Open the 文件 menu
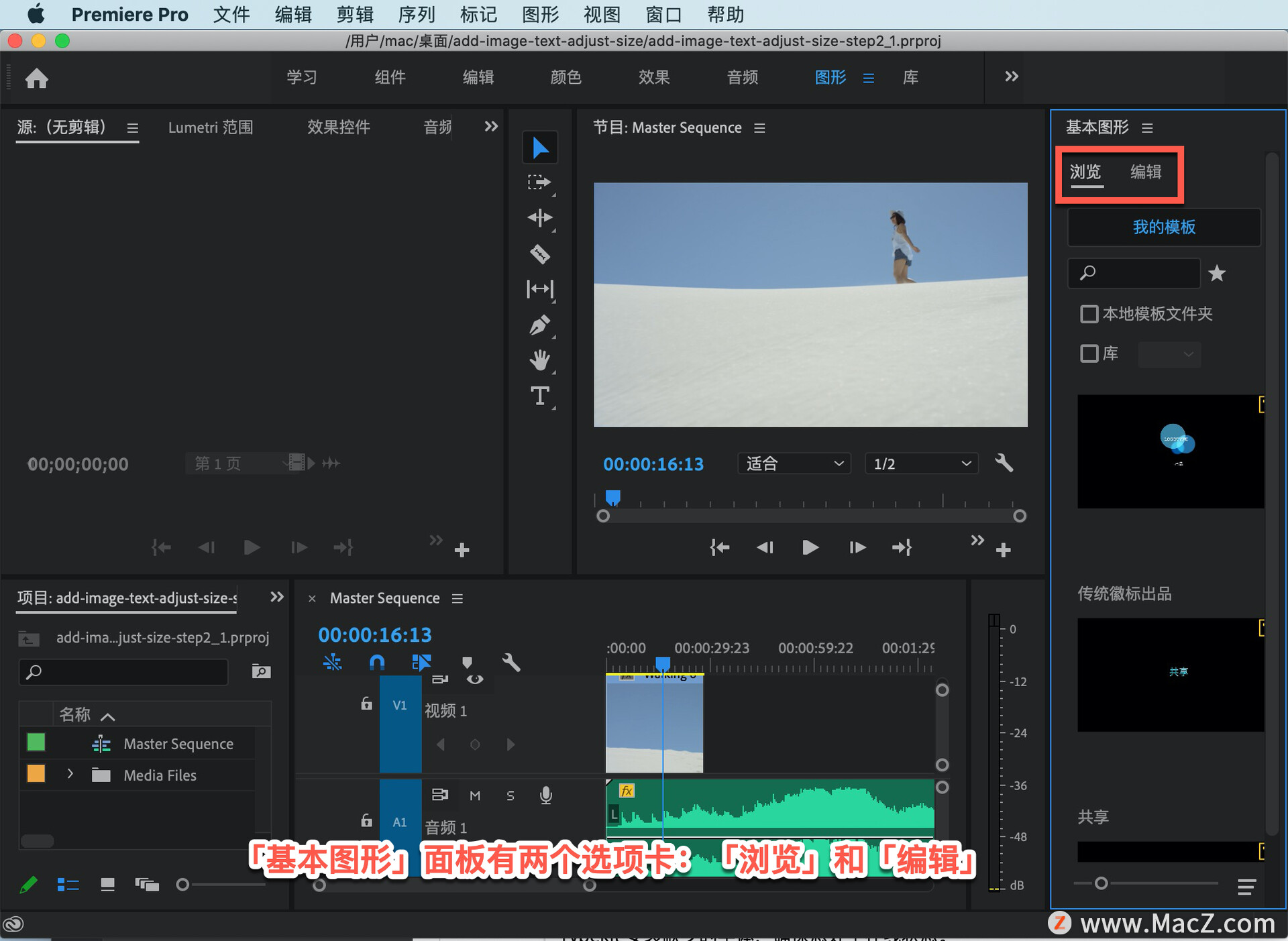Image resolution: width=1288 pixels, height=941 pixels. tap(231, 14)
